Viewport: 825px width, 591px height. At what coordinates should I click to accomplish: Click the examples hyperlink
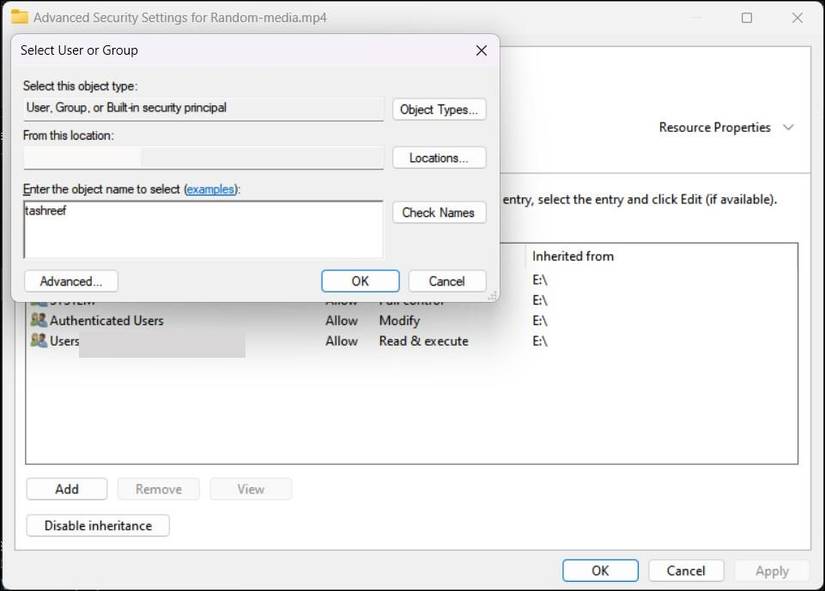[211, 189]
